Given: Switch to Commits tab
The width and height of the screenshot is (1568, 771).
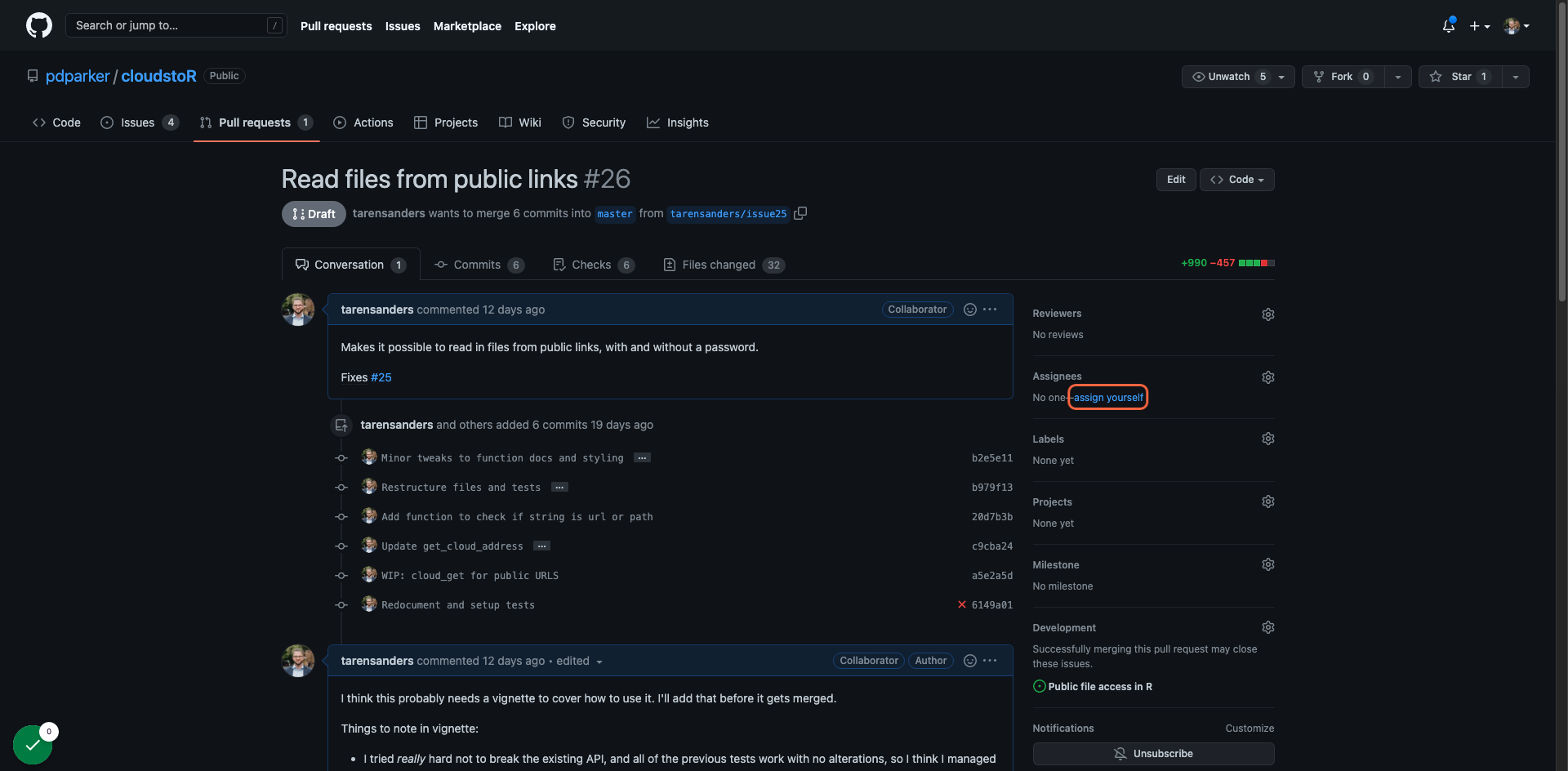Looking at the screenshot, I should (x=479, y=265).
